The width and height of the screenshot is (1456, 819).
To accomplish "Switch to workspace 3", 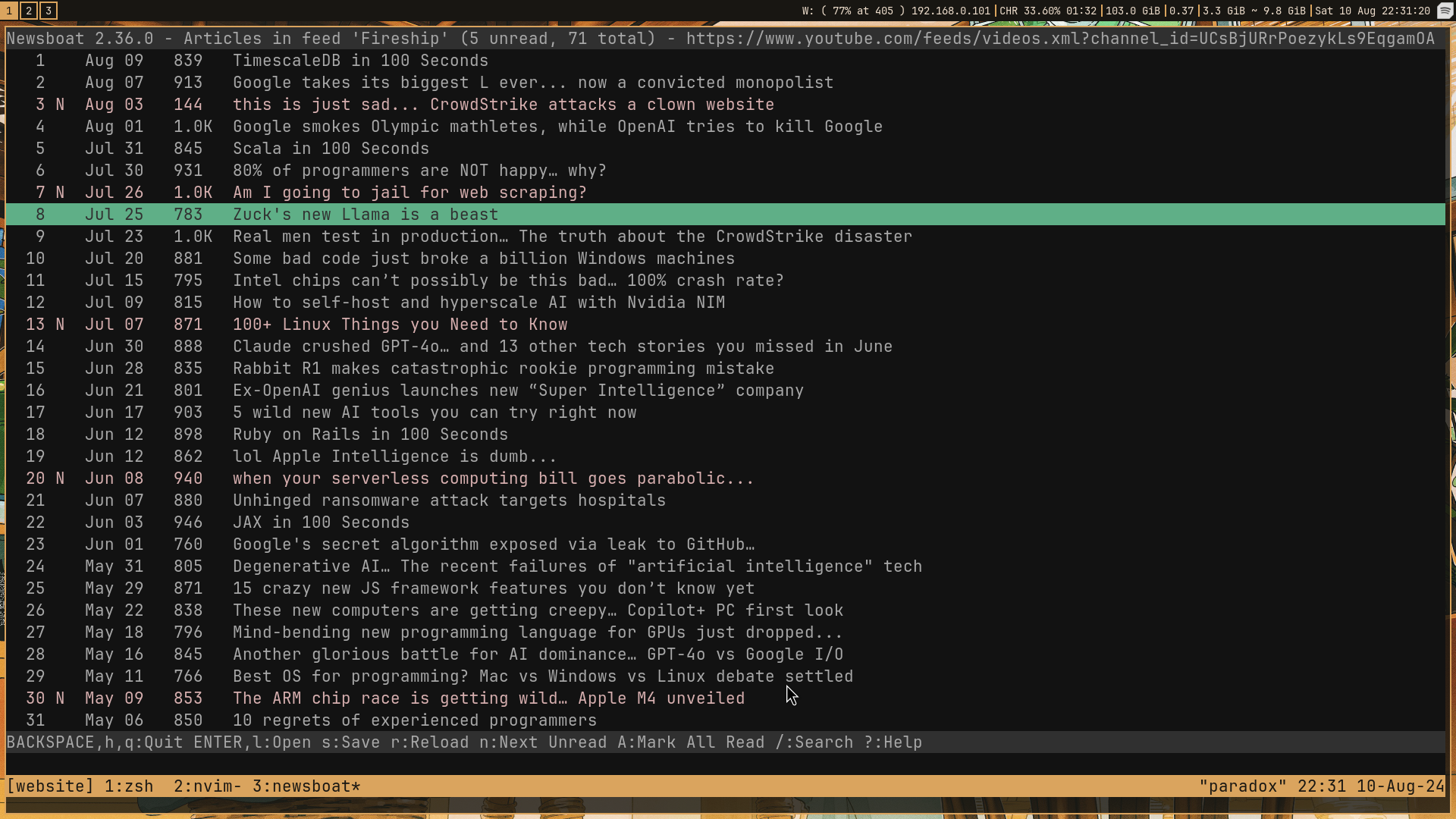I will 48,11.
